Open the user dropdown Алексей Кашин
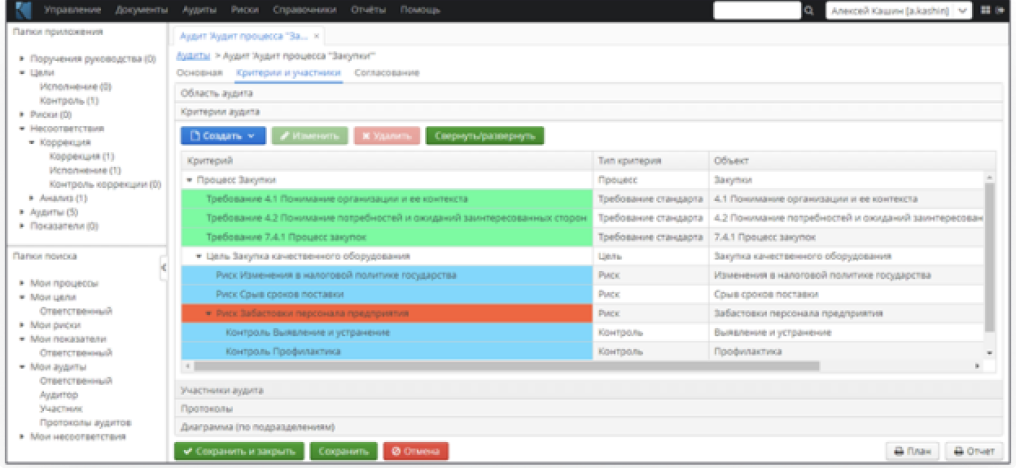The width and height of the screenshot is (1016, 468). coord(899,10)
